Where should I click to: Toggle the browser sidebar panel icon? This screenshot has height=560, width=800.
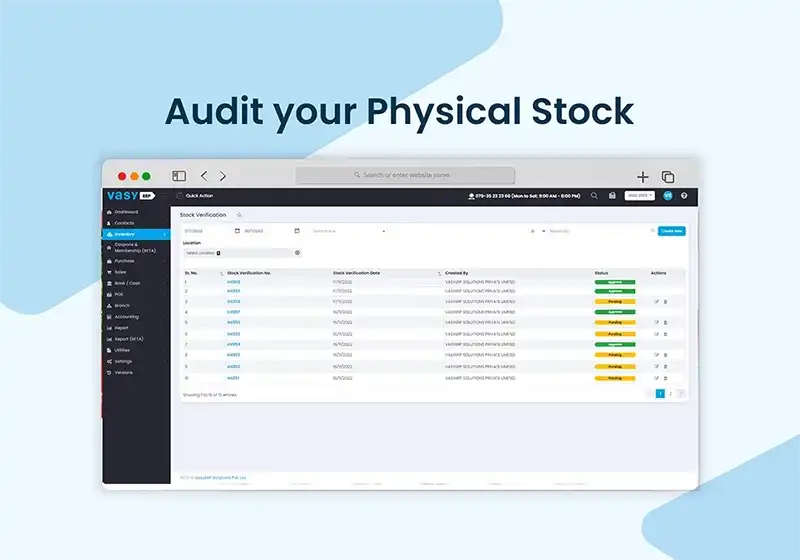179,176
